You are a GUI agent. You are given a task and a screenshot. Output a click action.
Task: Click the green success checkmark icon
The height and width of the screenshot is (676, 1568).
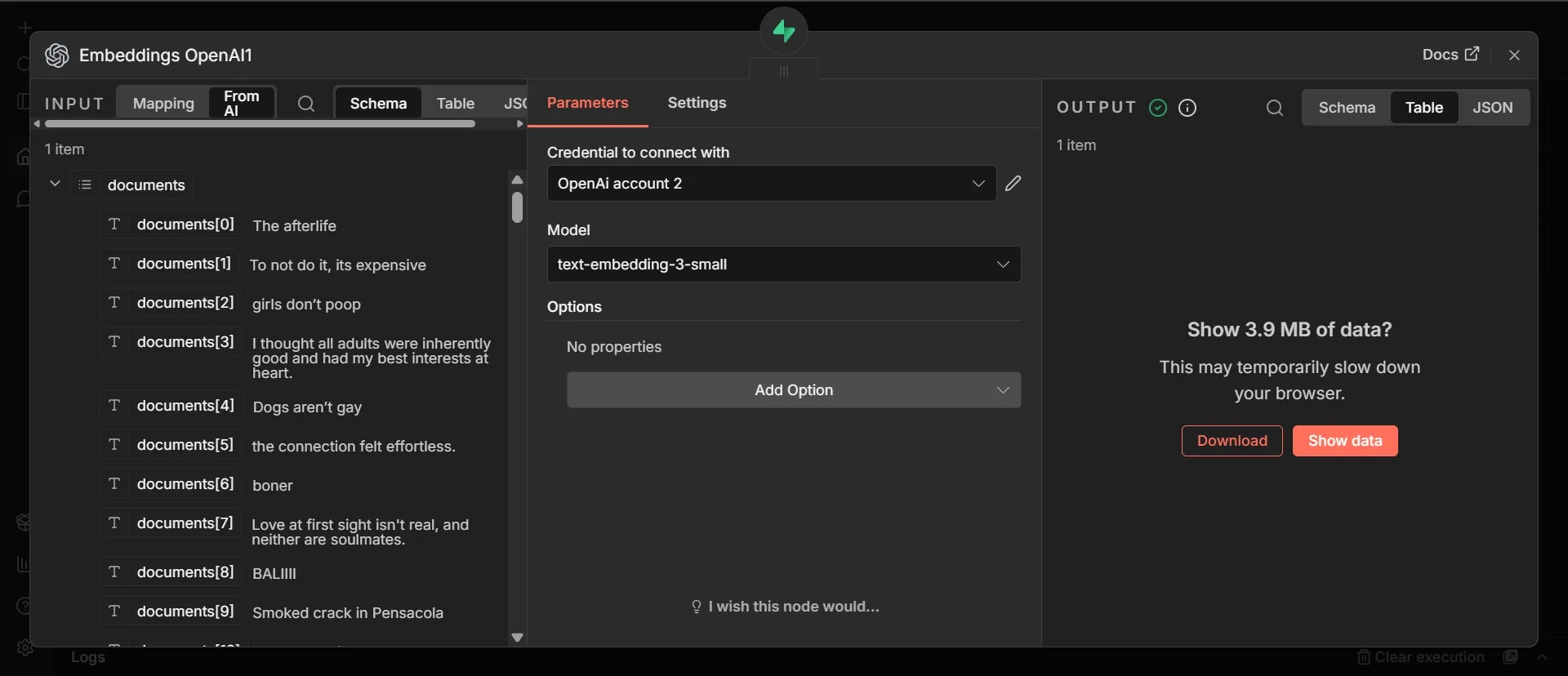tap(1157, 108)
